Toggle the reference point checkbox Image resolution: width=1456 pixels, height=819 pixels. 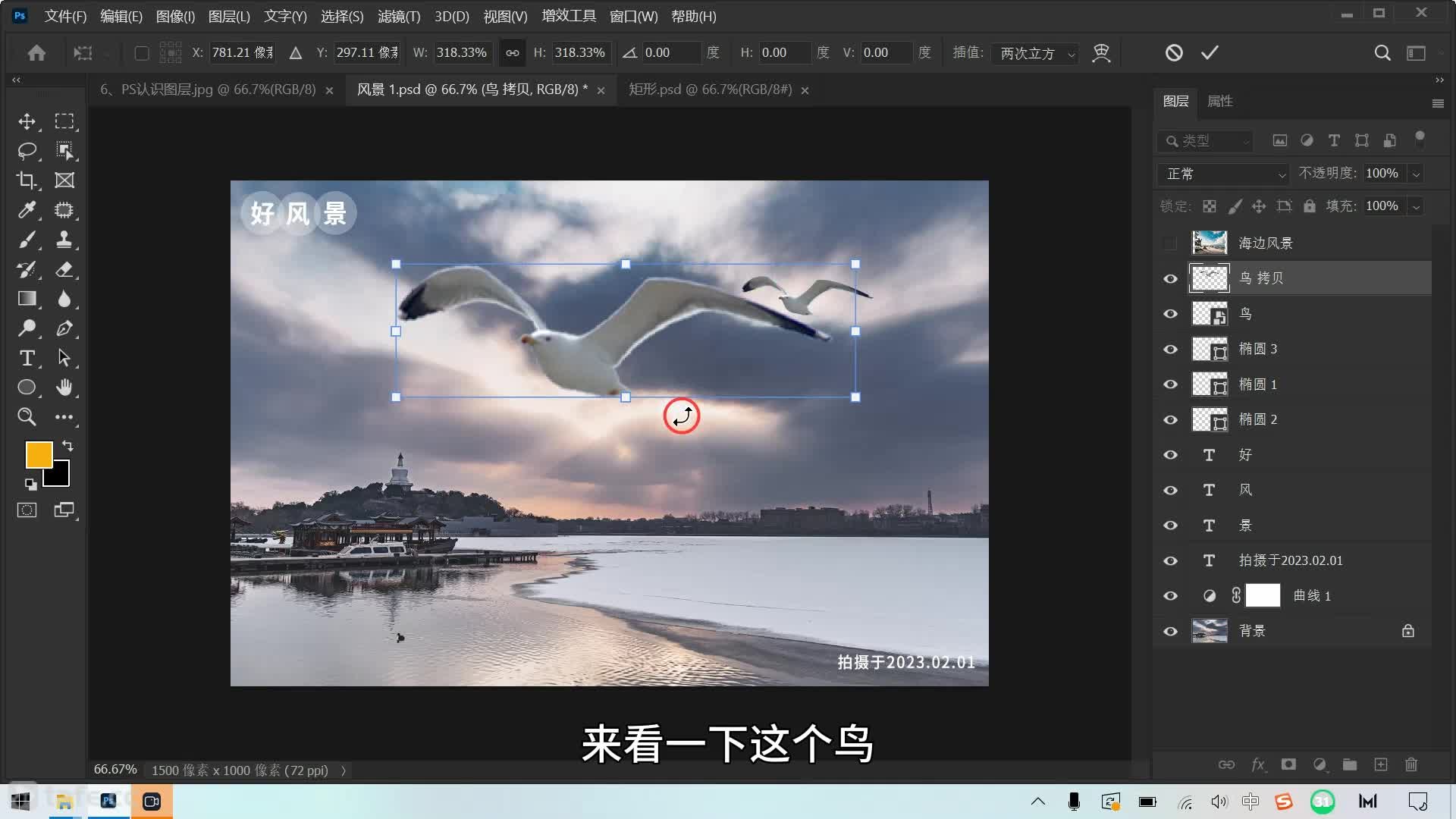[142, 53]
